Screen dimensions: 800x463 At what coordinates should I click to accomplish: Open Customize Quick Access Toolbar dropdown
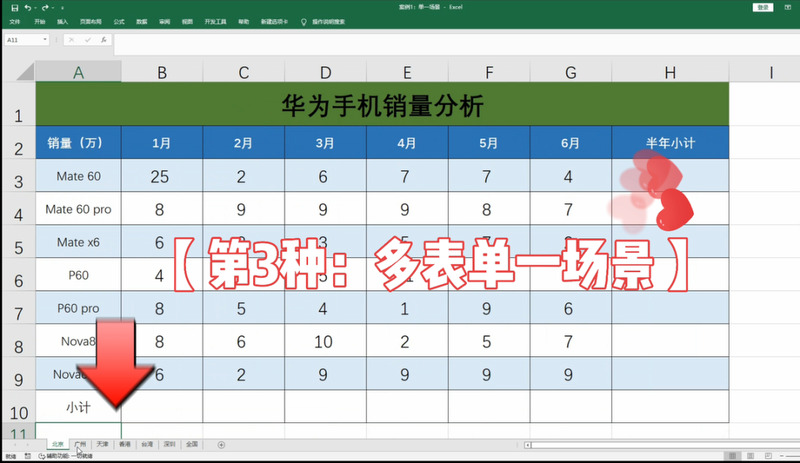click(x=62, y=8)
